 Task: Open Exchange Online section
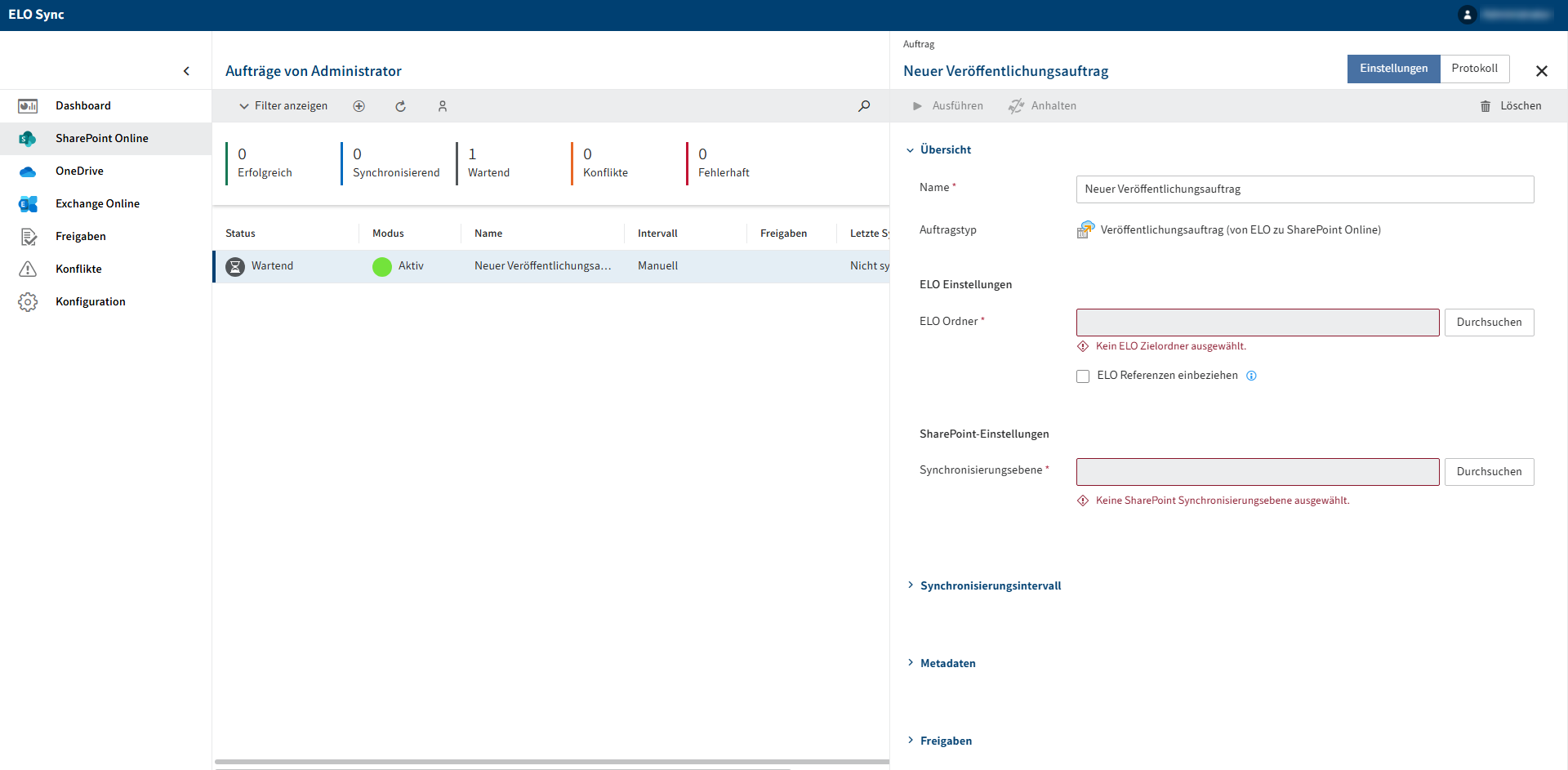[x=106, y=204]
